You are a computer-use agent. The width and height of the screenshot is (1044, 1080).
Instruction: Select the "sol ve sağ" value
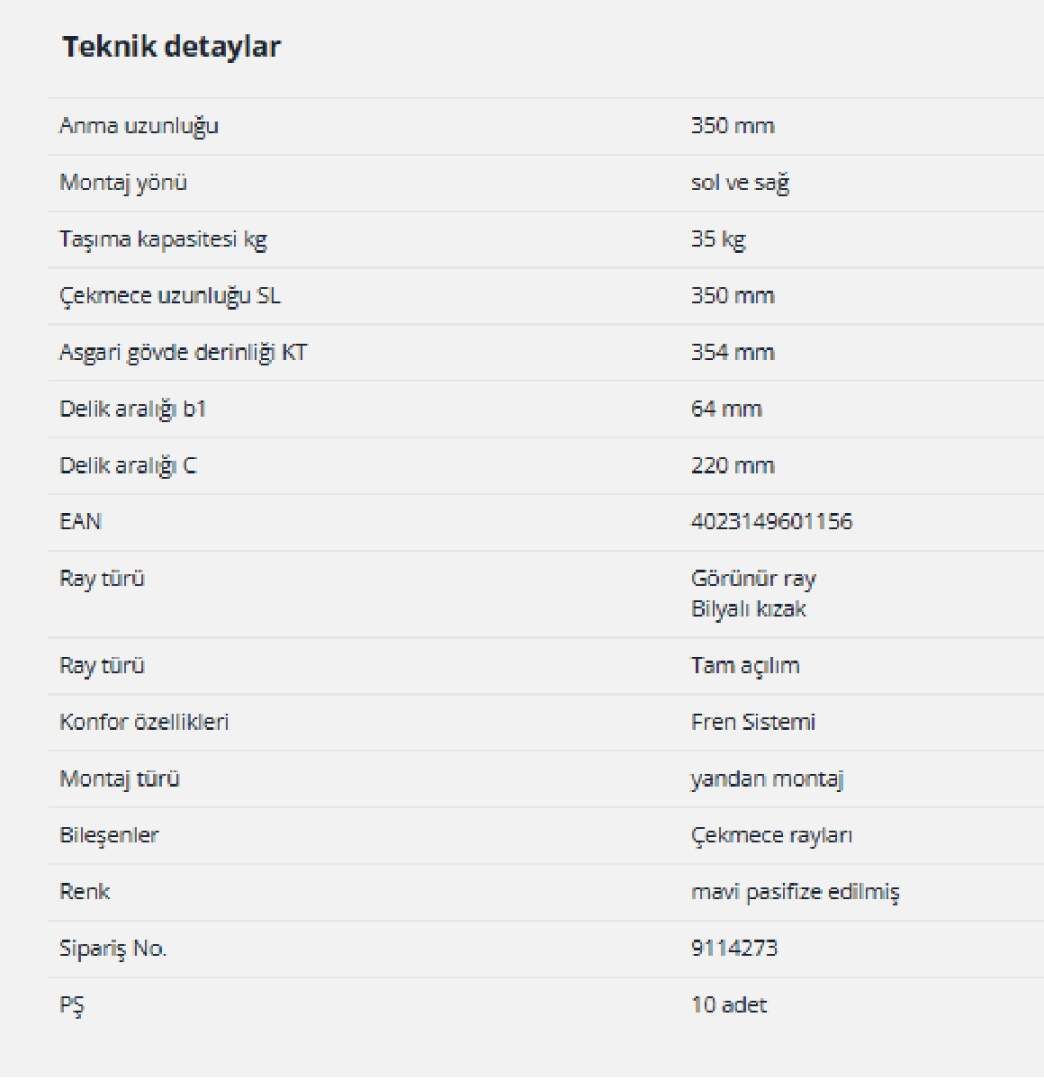click(x=739, y=184)
